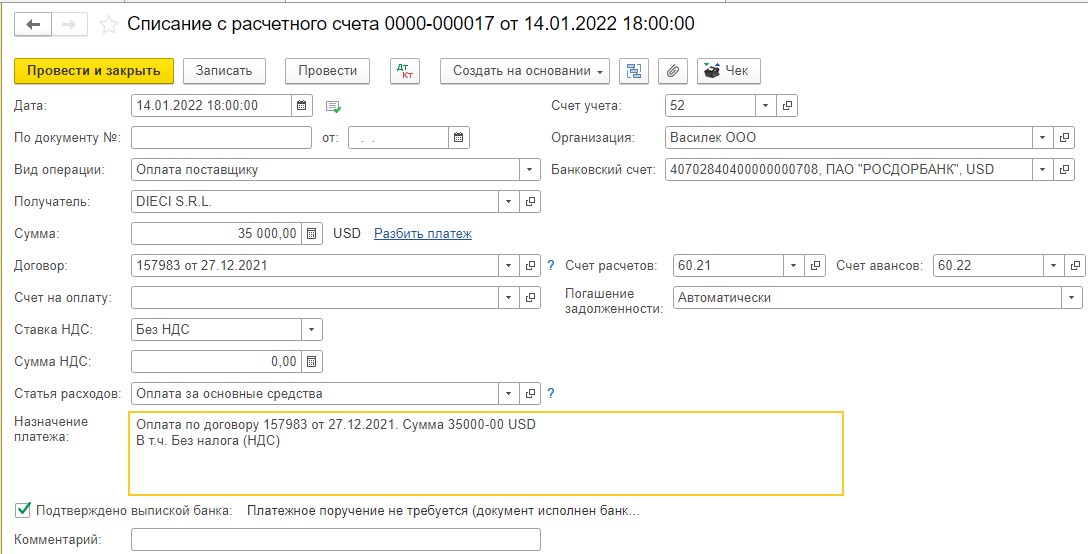Open the Ставка НДС dropdown
The height and width of the screenshot is (554, 1088).
(312, 330)
